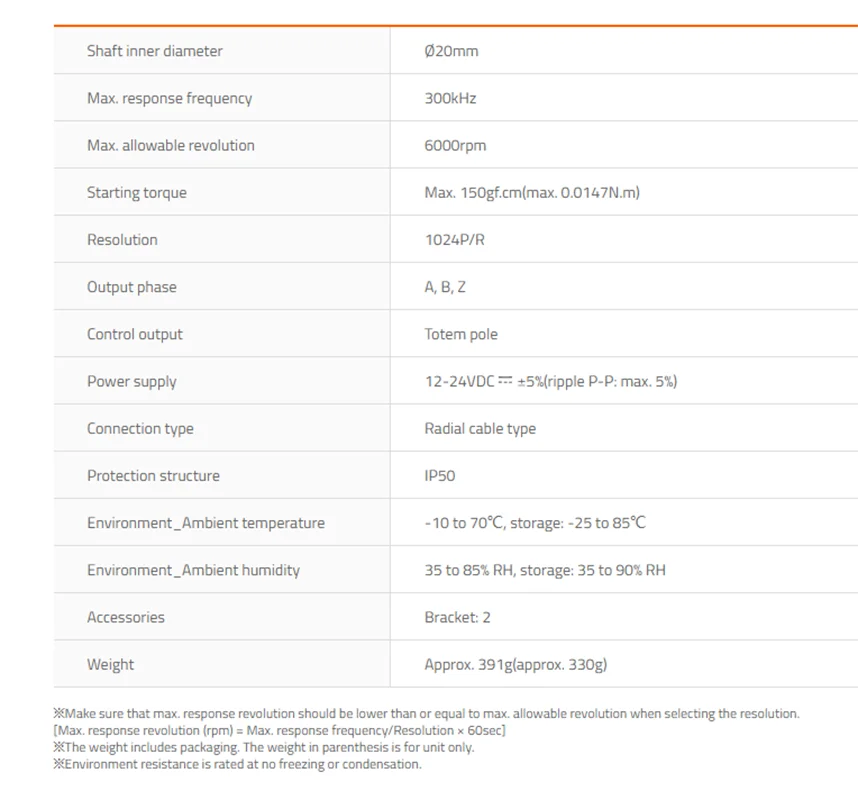Click the IP50 protection structure value

pyautogui.click(x=440, y=476)
